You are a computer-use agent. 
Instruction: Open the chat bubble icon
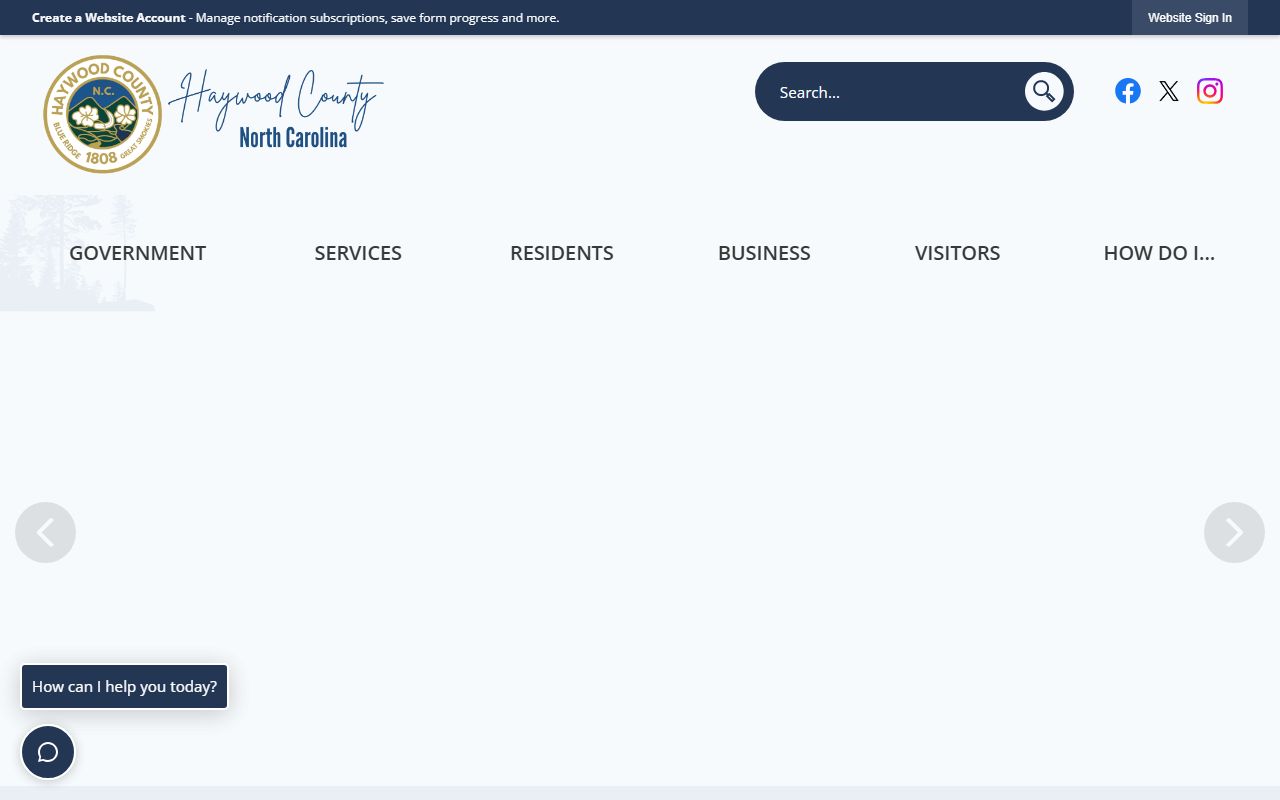tap(48, 752)
